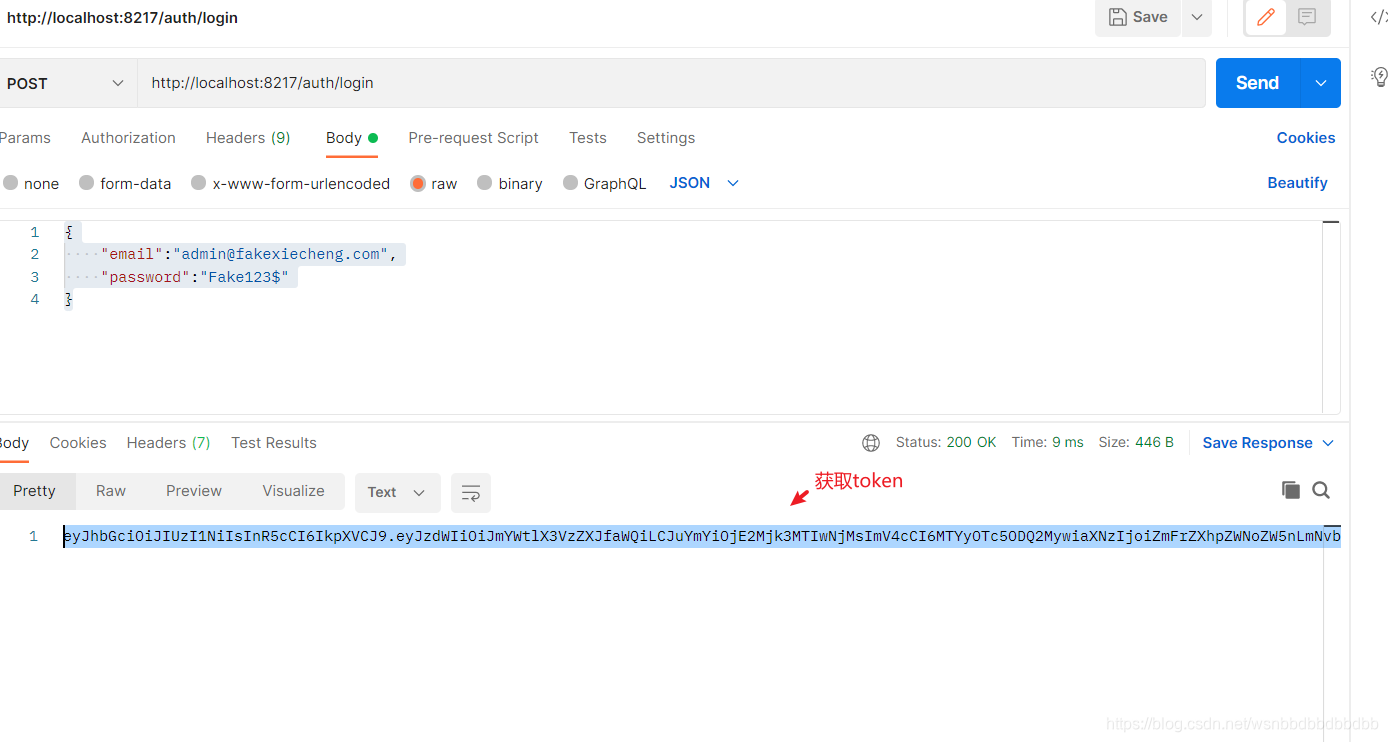Open the lightbulb info sidebar icon

1379,76
